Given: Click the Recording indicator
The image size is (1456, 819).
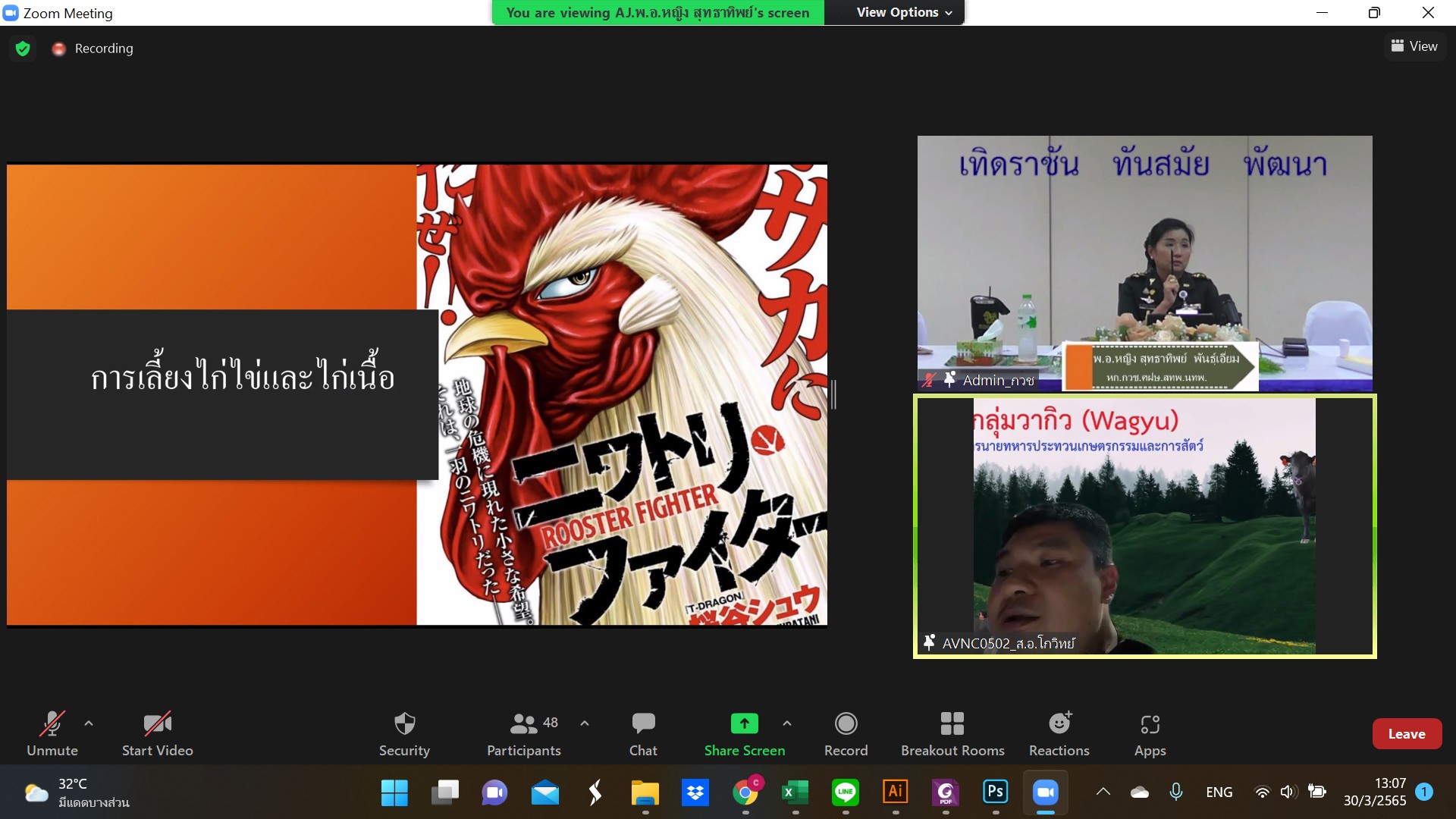Looking at the screenshot, I should pos(93,49).
